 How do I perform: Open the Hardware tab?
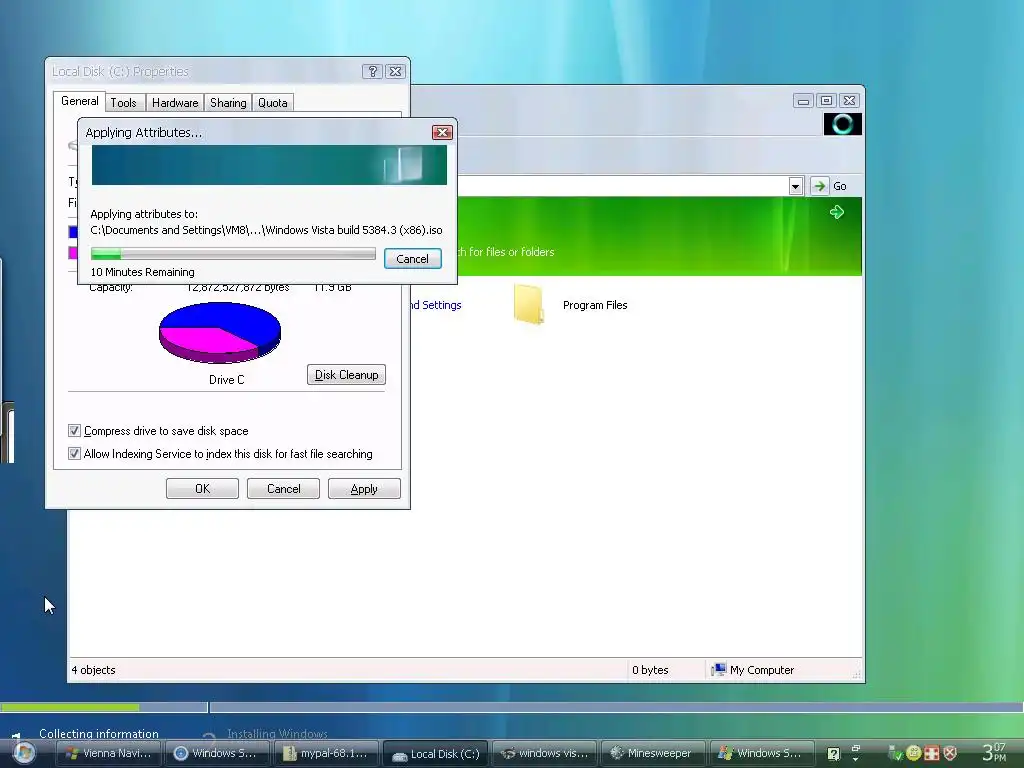[x=175, y=103]
